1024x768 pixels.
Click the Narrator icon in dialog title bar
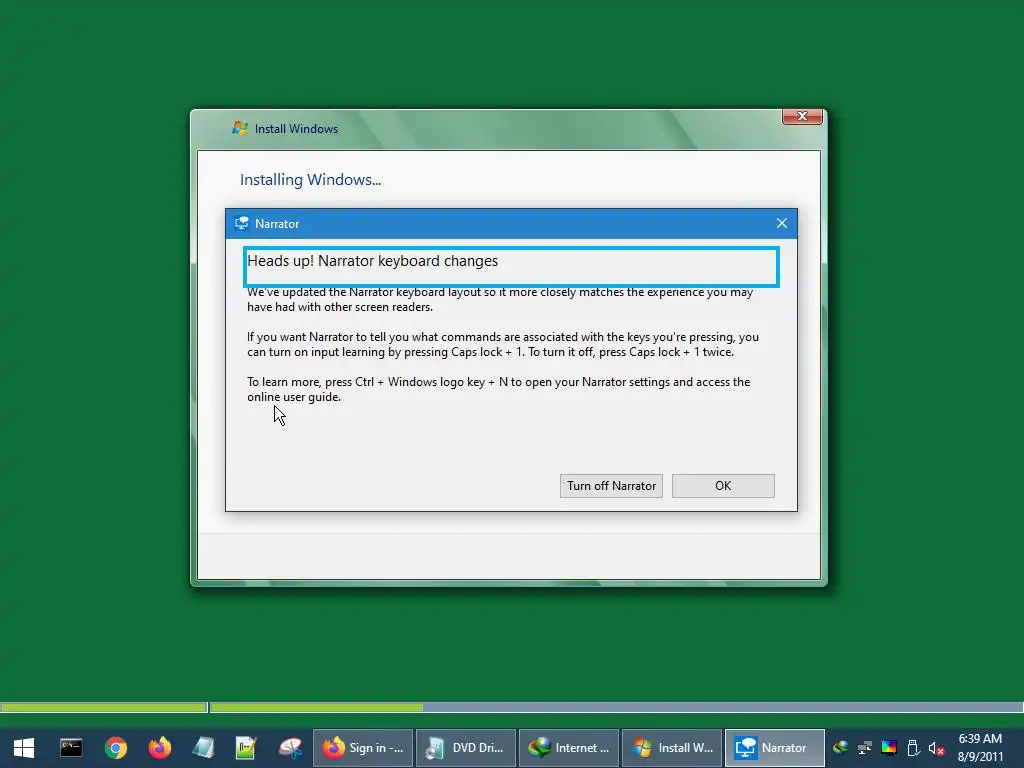[242, 223]
